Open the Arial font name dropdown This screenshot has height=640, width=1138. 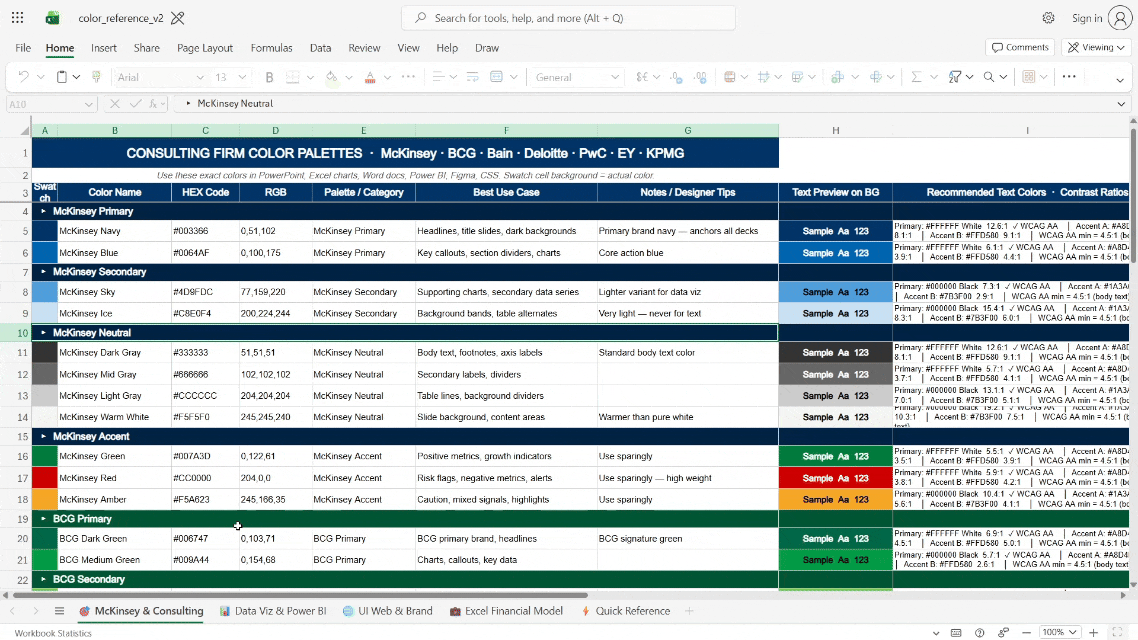[200, 77]
